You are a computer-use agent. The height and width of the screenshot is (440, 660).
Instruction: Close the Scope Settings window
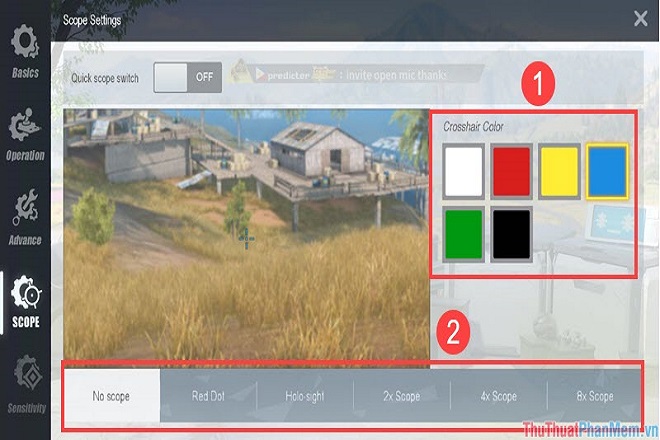click(641, 19)
